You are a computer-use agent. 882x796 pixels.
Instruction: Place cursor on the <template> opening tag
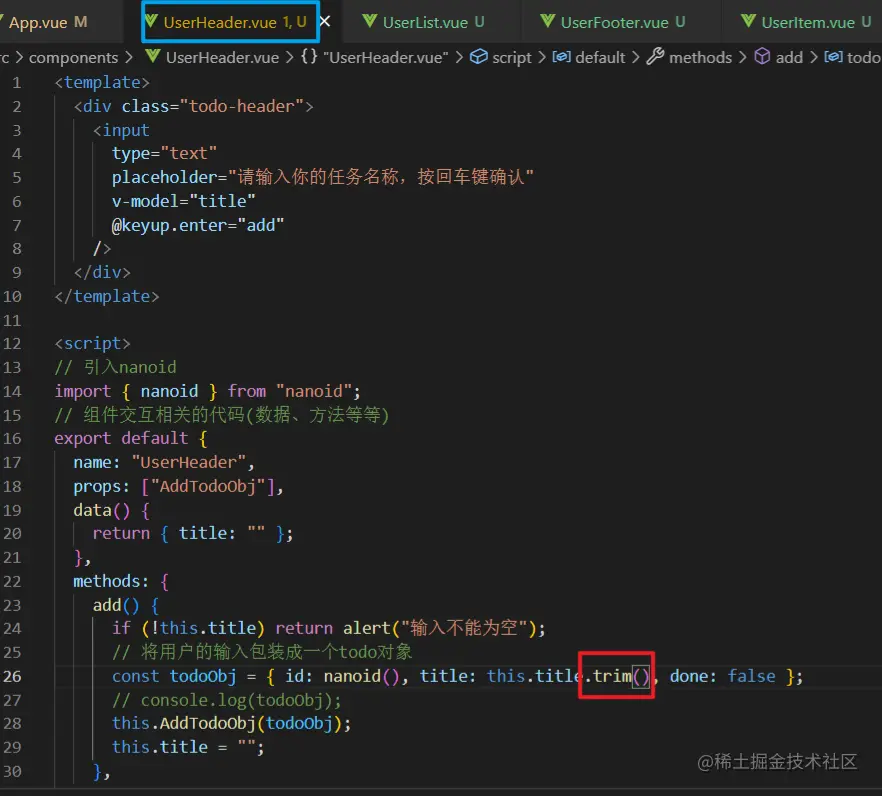(102, 83)
